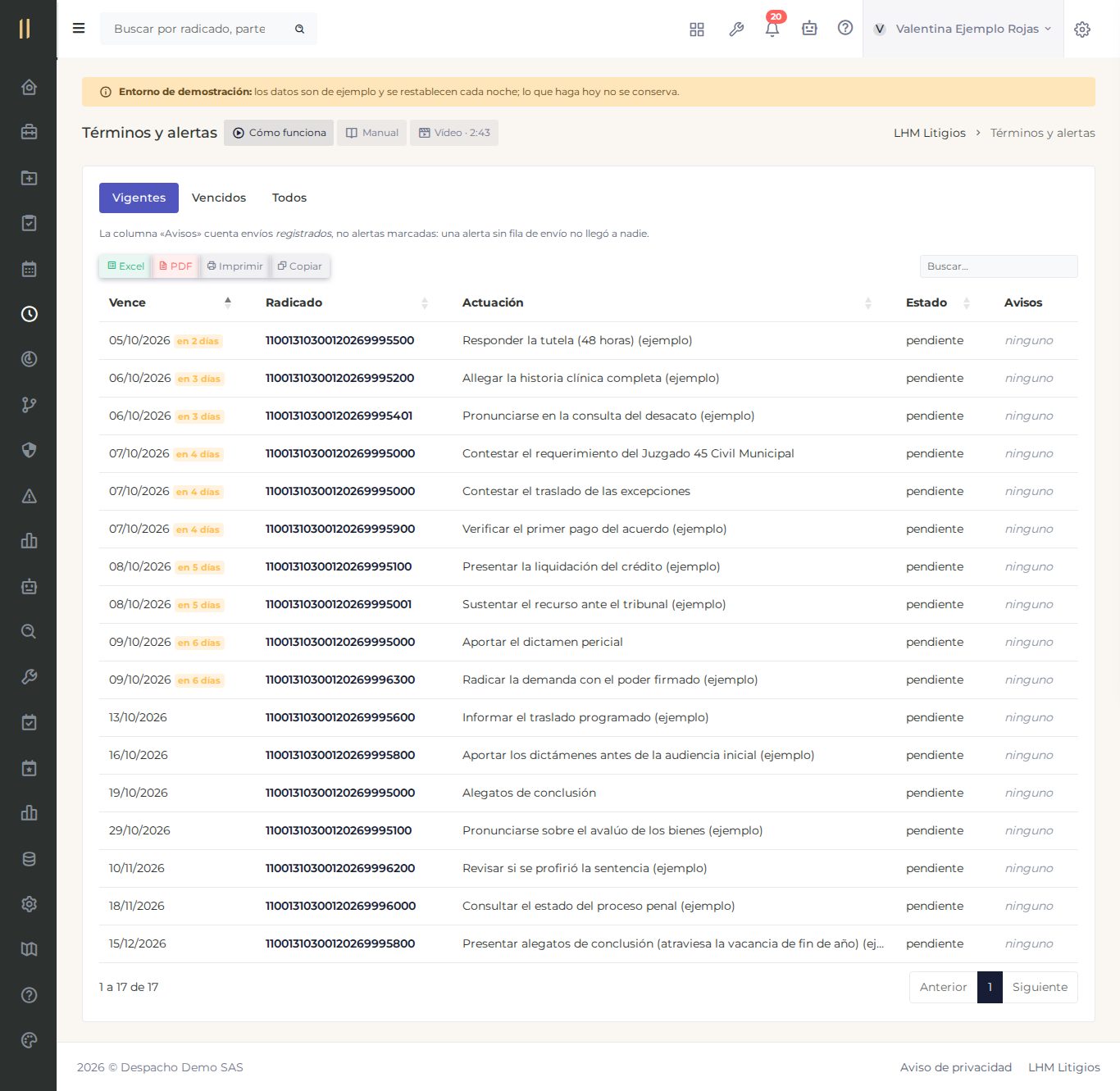Switch to the Vencidos tab

pos(219,198)
